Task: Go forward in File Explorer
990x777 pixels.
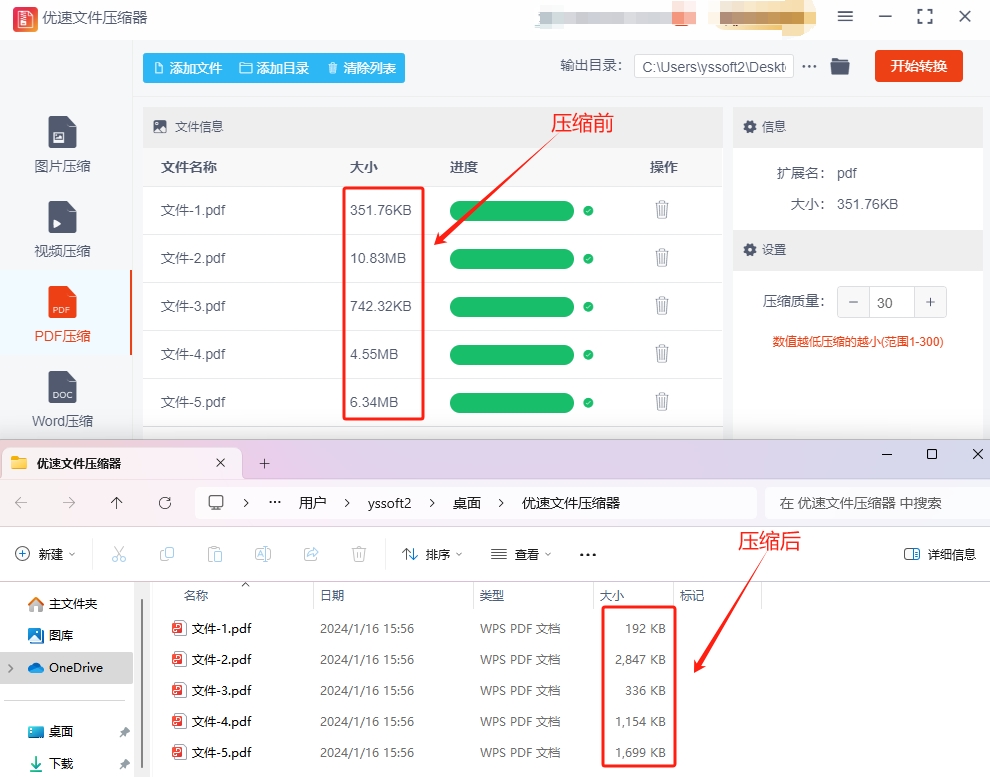Action: [69, 502]
